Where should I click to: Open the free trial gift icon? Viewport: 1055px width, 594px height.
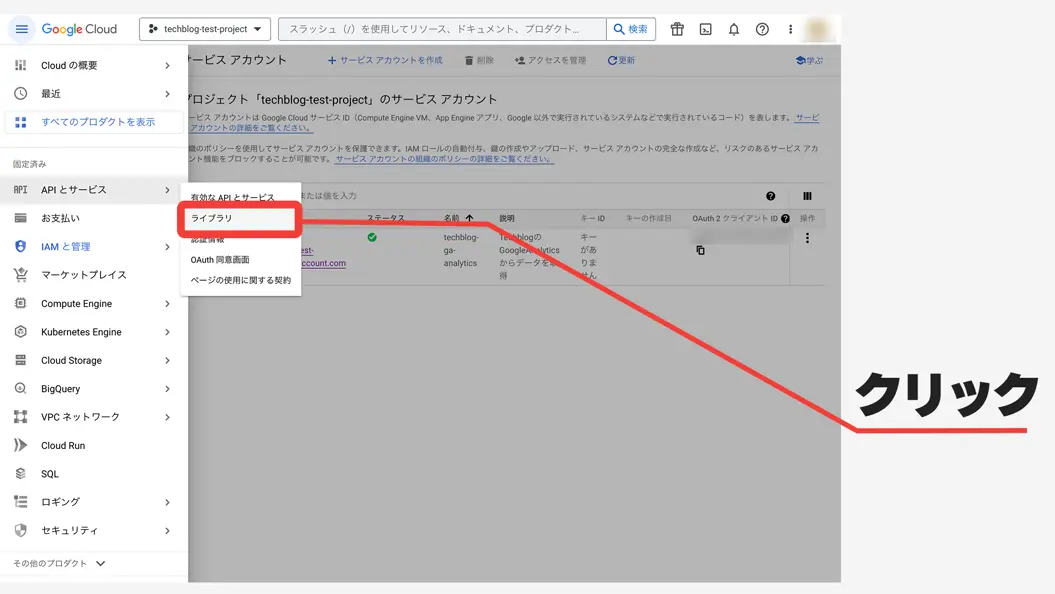(x=677, y=29)
